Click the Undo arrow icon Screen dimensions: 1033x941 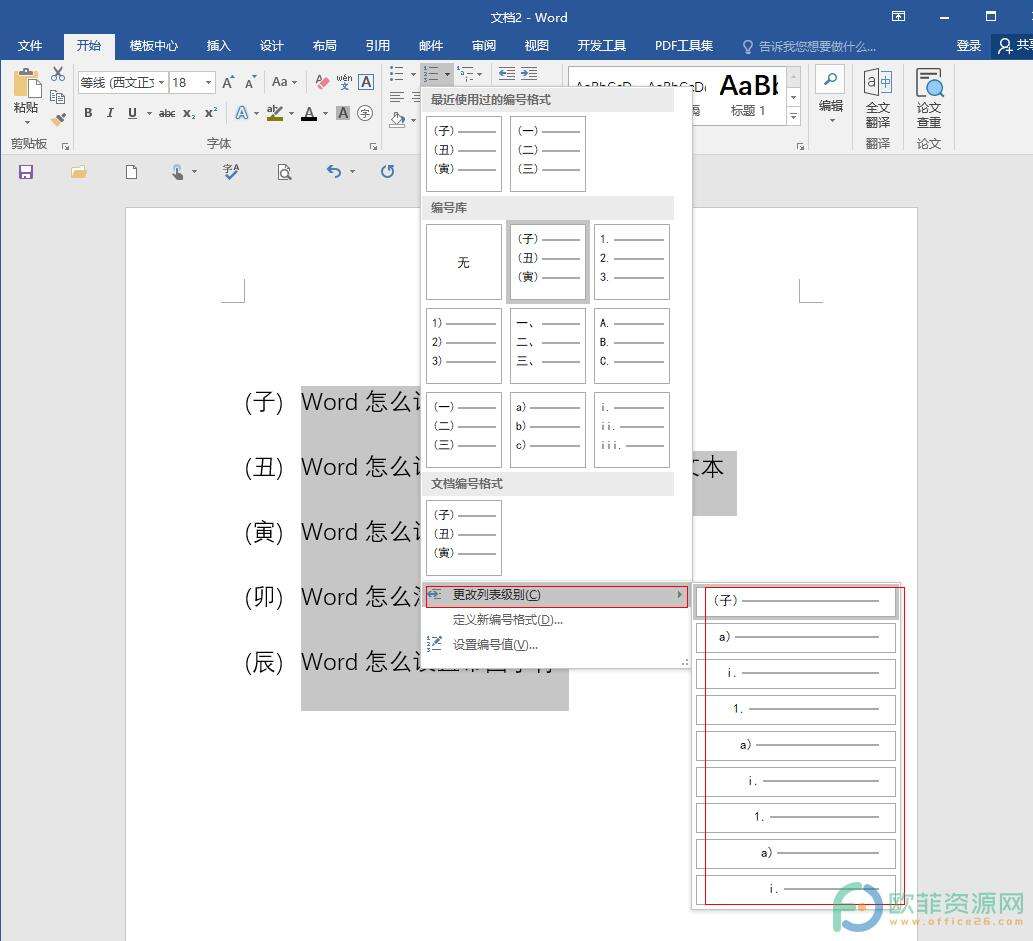pyautogui.click(x=334, y=172)
